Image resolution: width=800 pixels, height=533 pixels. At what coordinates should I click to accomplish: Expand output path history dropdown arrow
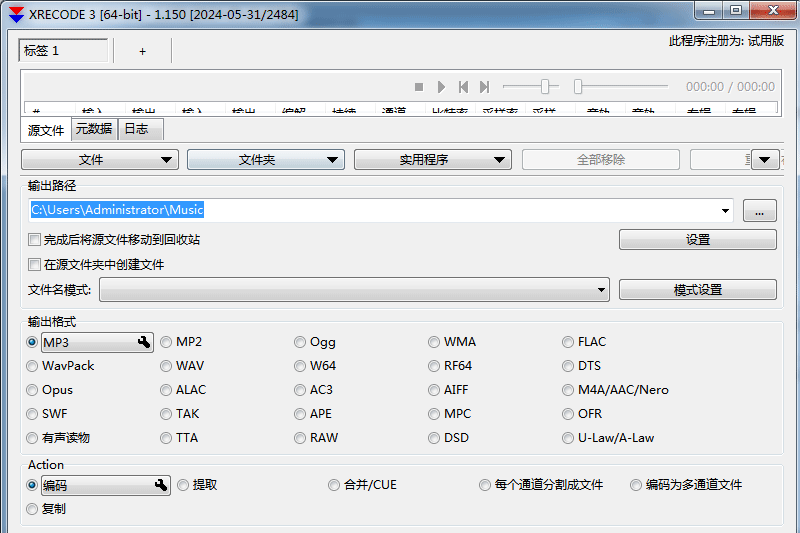pos(725,211)
